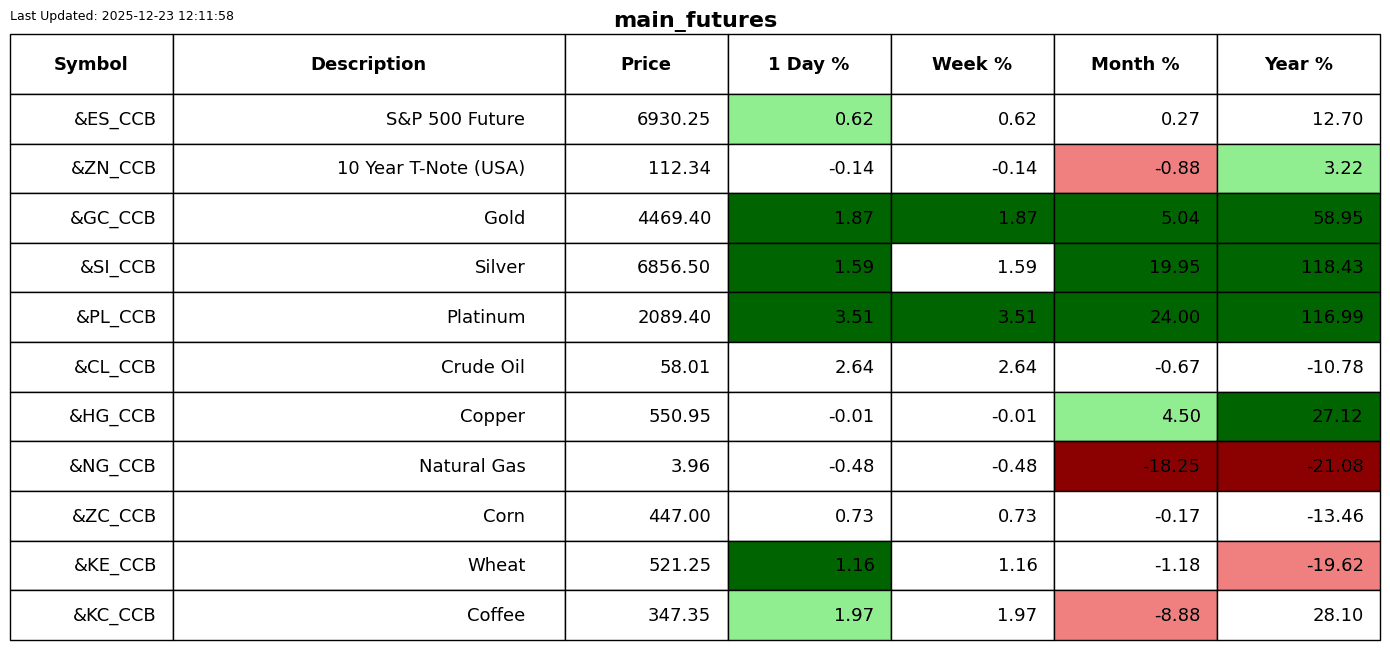Click the dark green Platinum 3.51 day cell
The image size is (1390, 650).
[809, 317]
